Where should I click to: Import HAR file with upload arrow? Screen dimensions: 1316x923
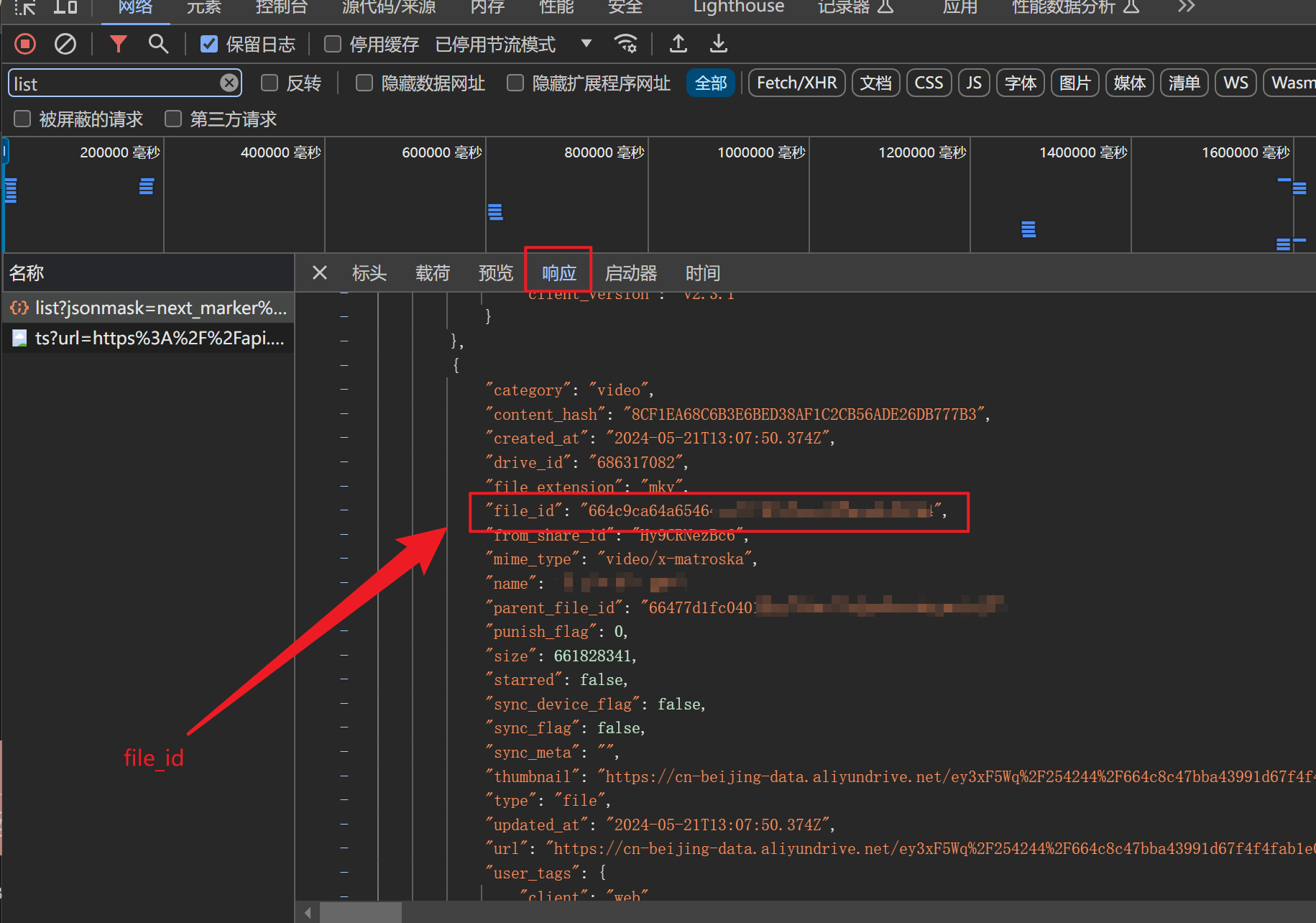(x=678, y=45)
